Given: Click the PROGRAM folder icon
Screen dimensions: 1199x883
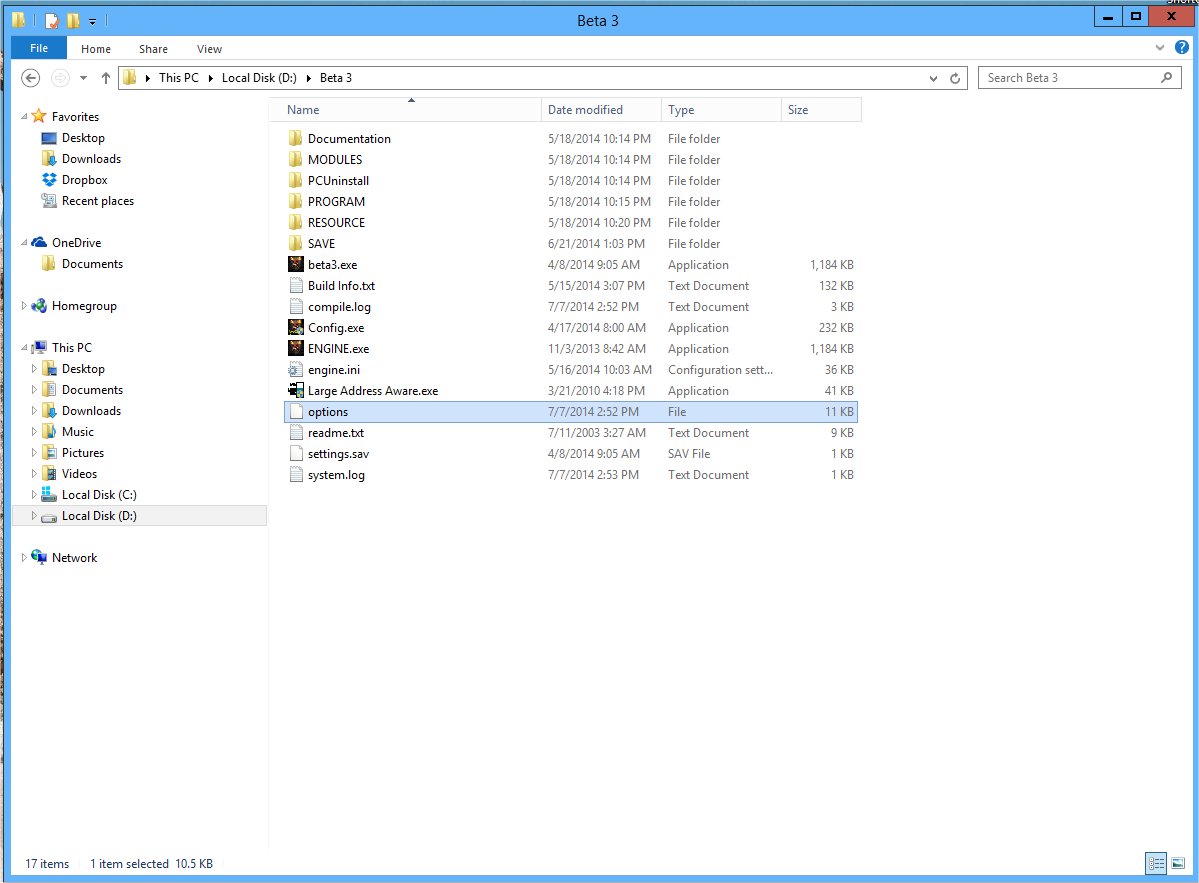Looking at the screenshot, I should pyautogui.click(x=295, y=201).
